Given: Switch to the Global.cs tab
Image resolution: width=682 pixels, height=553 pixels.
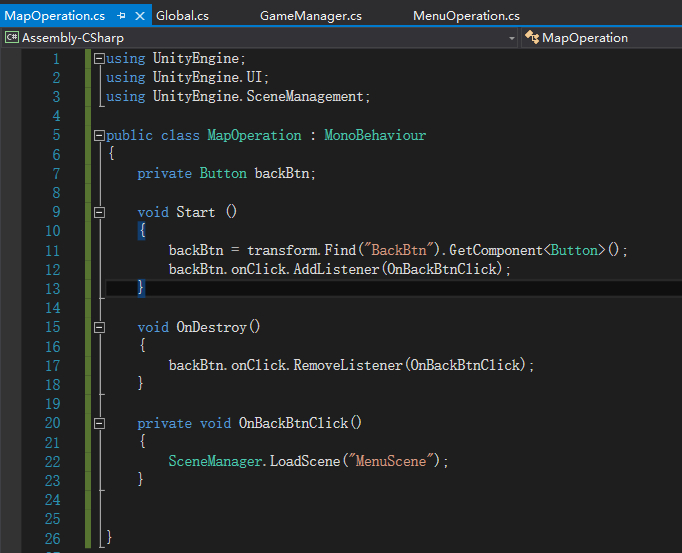Looking at the screenshot, I should [x=182, y=16].
